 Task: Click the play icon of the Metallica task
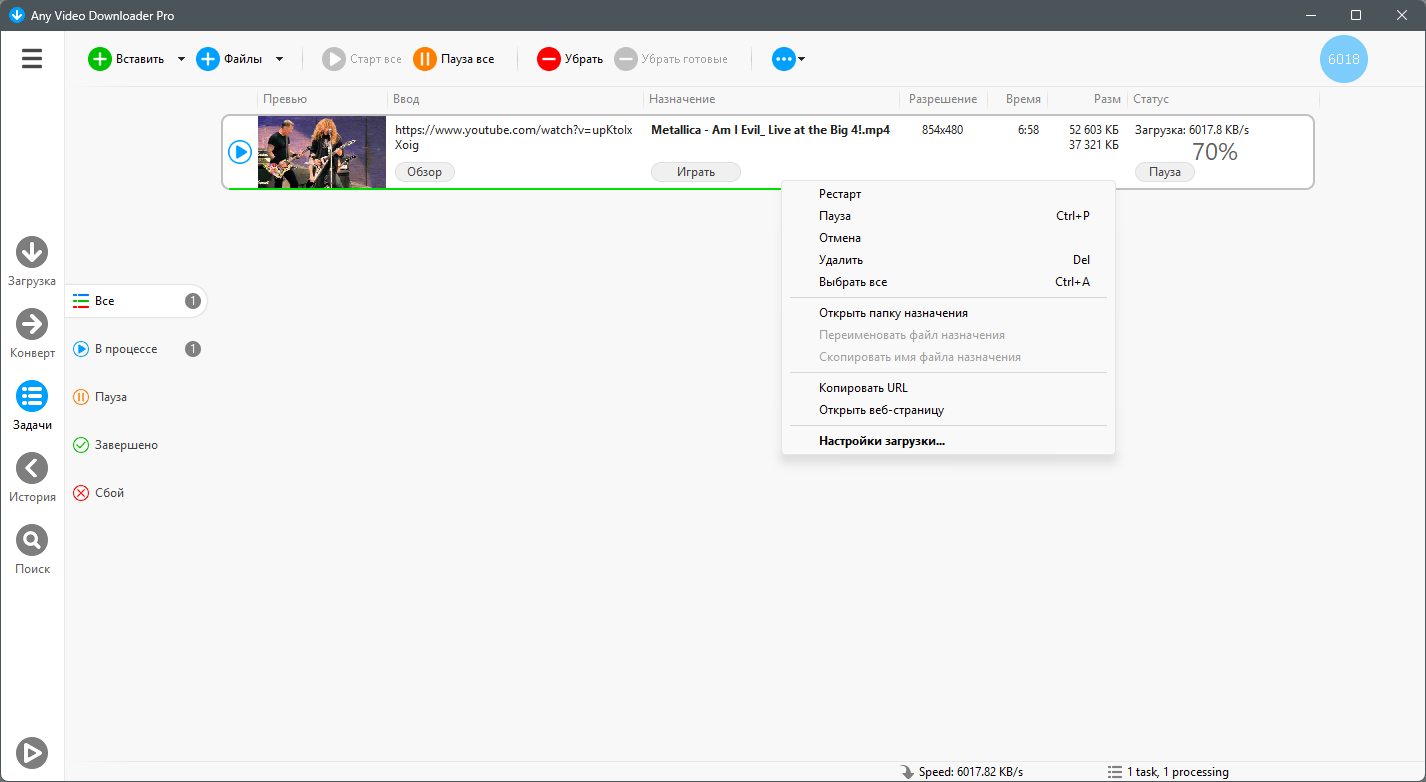(x=240, y=152)
